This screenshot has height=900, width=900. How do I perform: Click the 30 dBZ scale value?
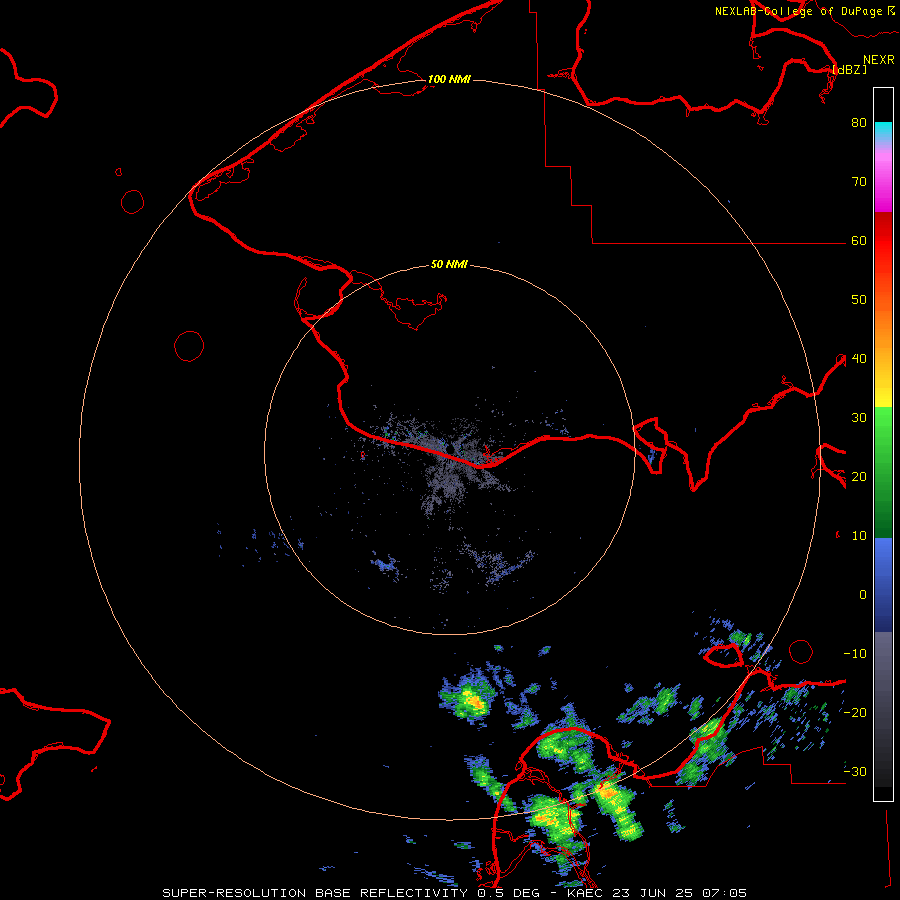pos(859,417)
